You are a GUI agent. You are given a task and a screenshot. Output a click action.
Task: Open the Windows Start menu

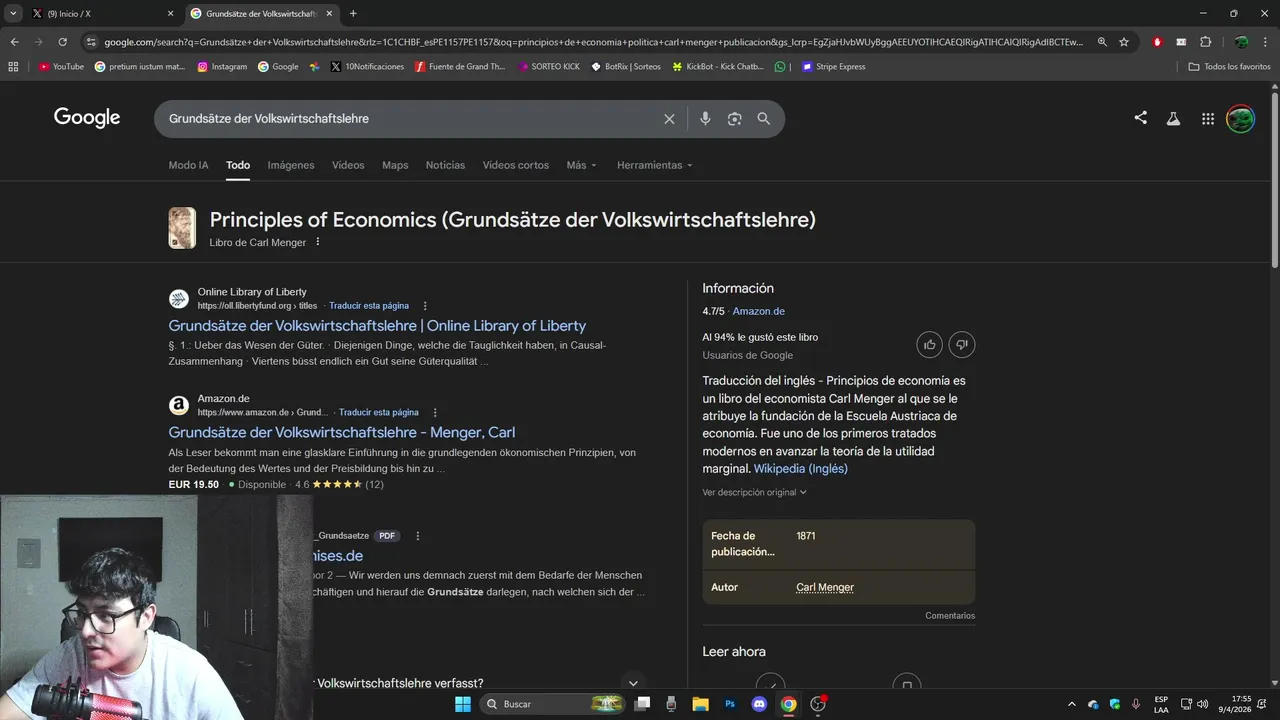(x=463, y=704)
